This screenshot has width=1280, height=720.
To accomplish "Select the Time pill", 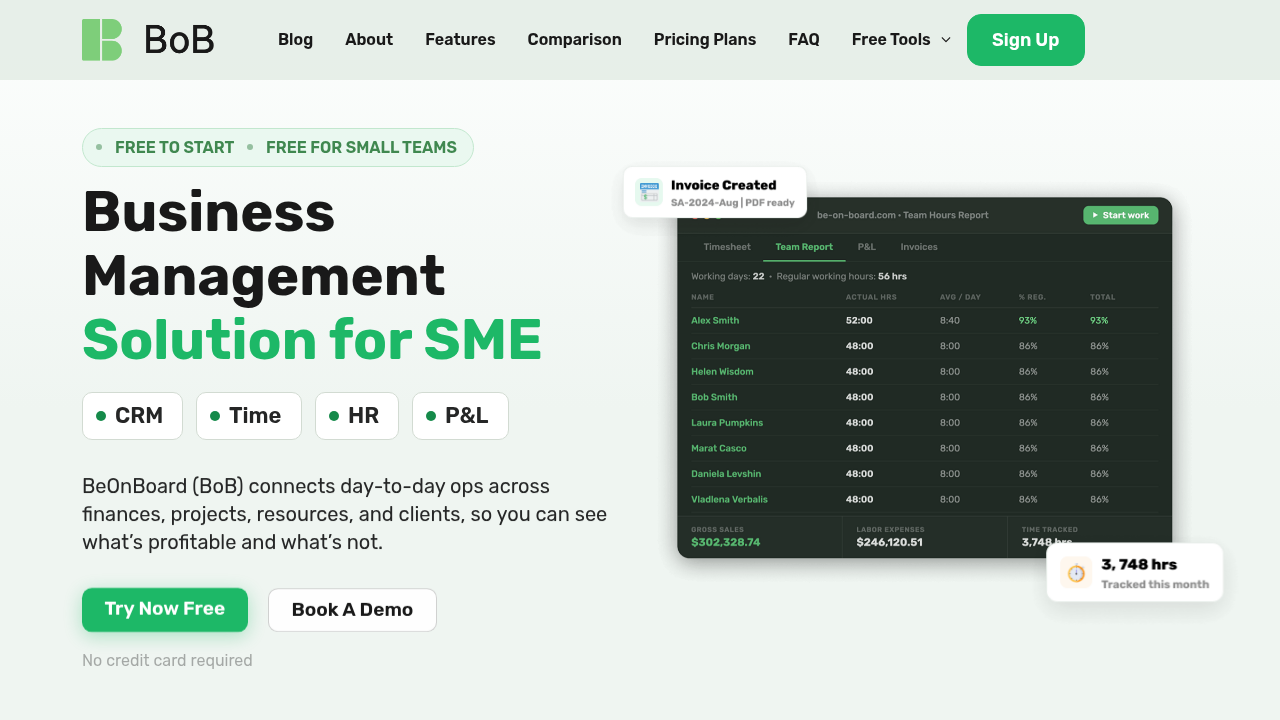I will [249, 416].
